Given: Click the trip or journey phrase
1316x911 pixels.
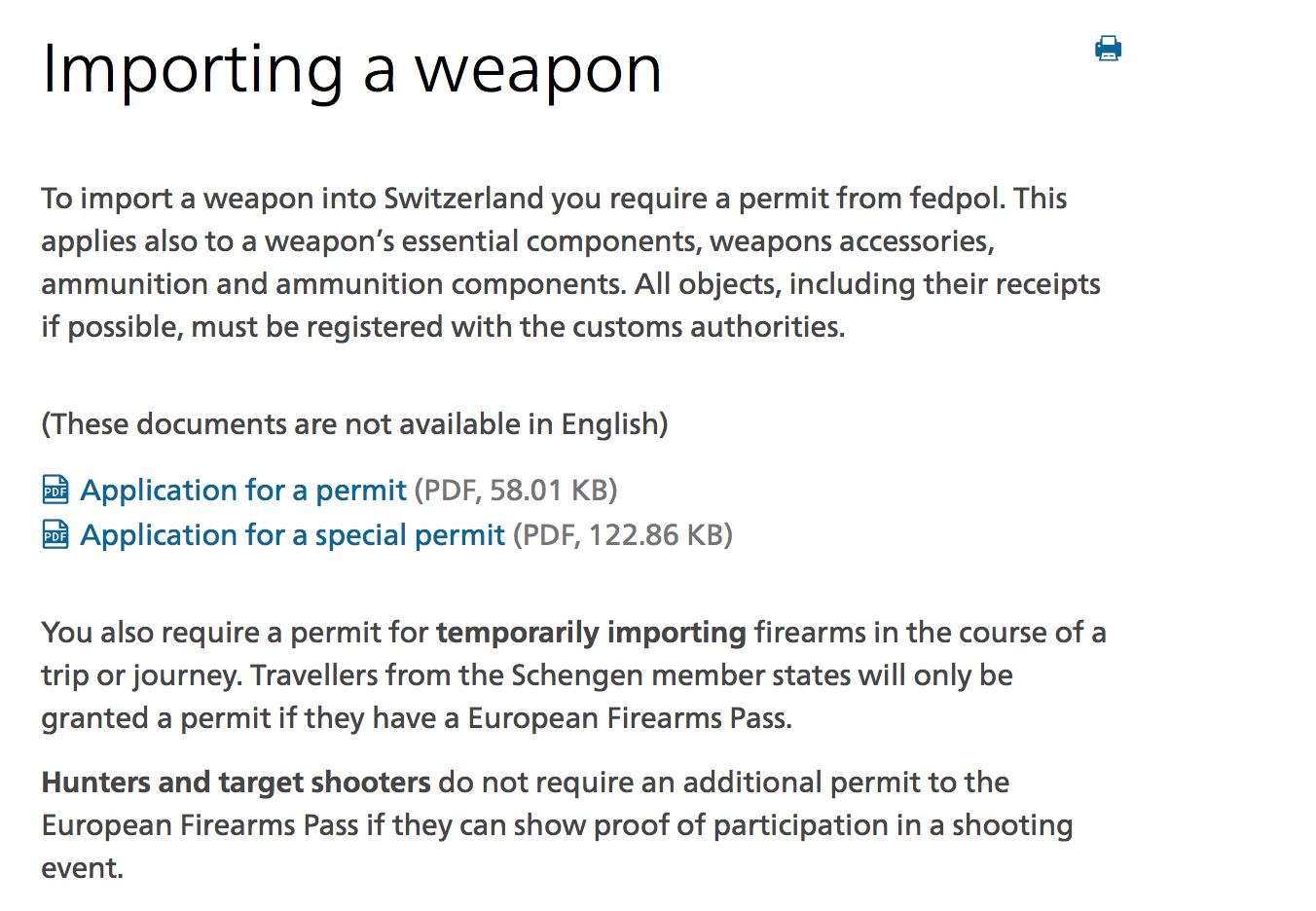Looking at the screenshot, I should 139,674.
